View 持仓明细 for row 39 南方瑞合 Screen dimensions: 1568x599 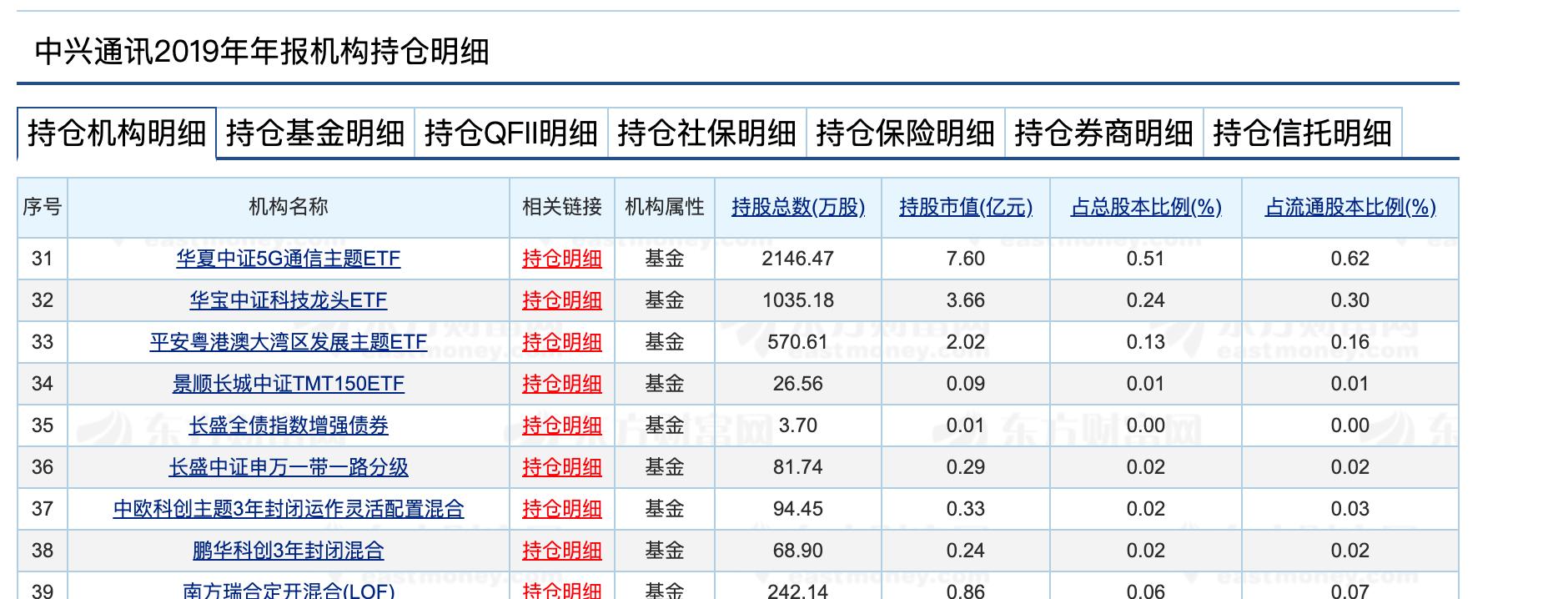click(x=562, y=589)
